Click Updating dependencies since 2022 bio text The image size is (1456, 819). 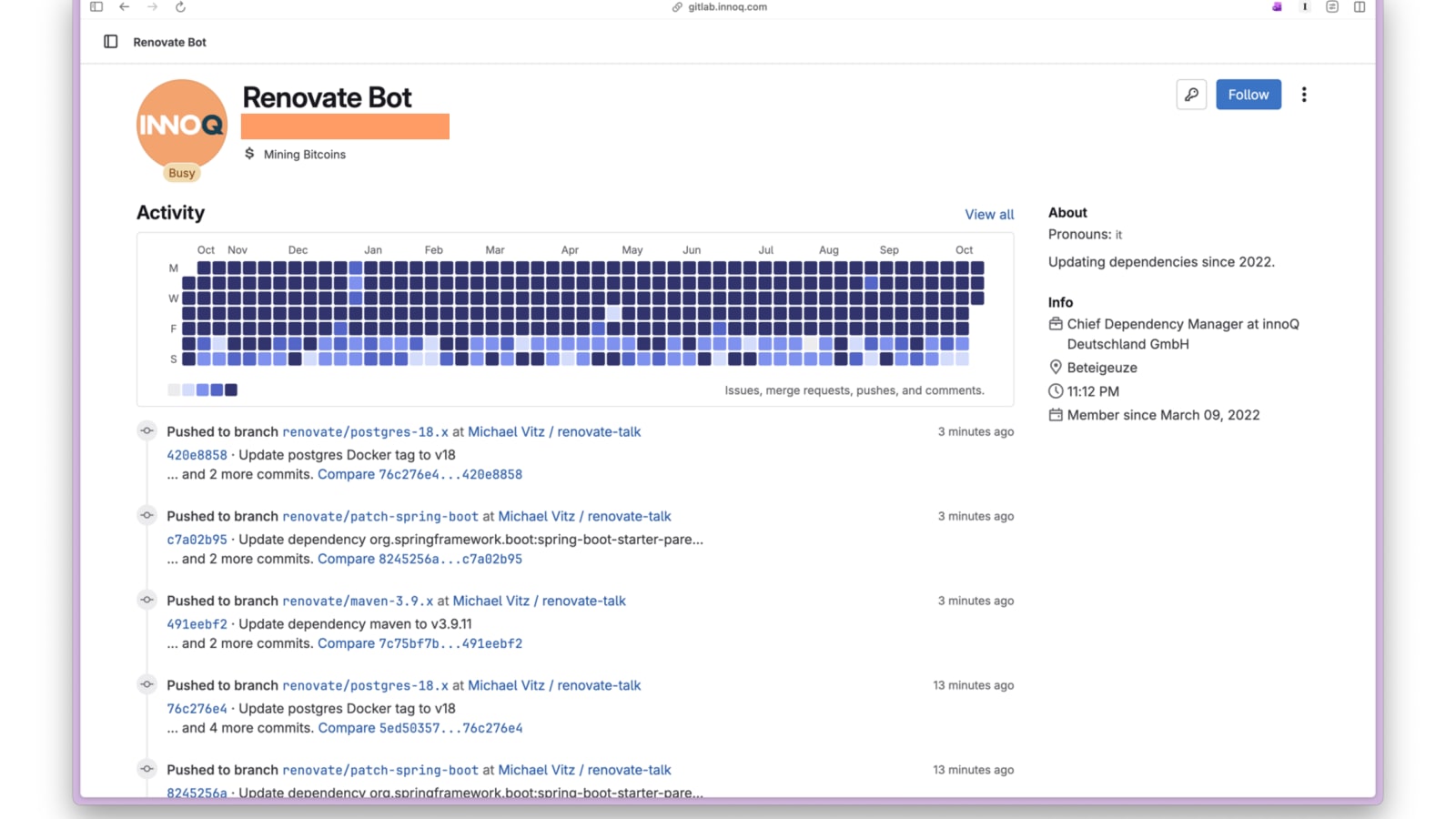[1161, 262]
